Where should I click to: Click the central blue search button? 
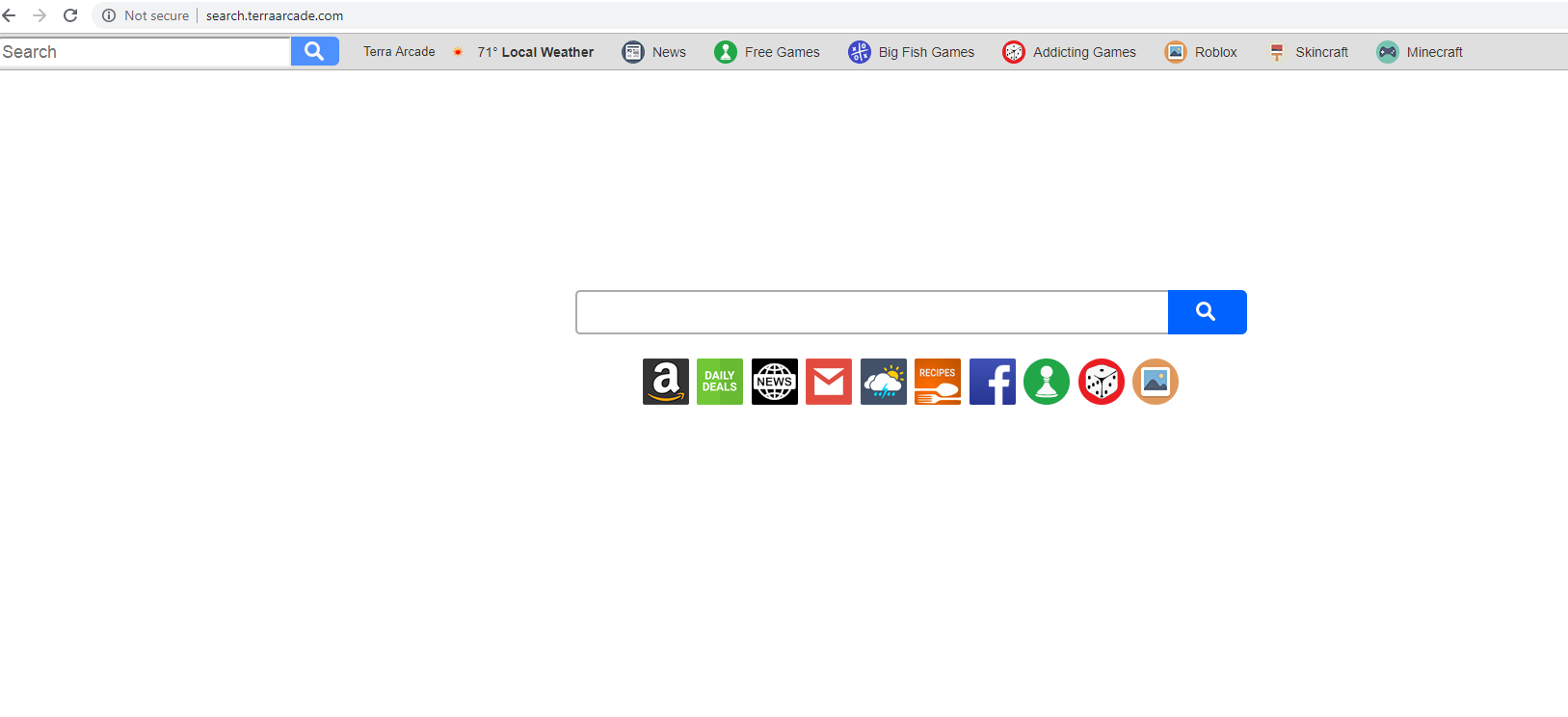click(1207, 312)
